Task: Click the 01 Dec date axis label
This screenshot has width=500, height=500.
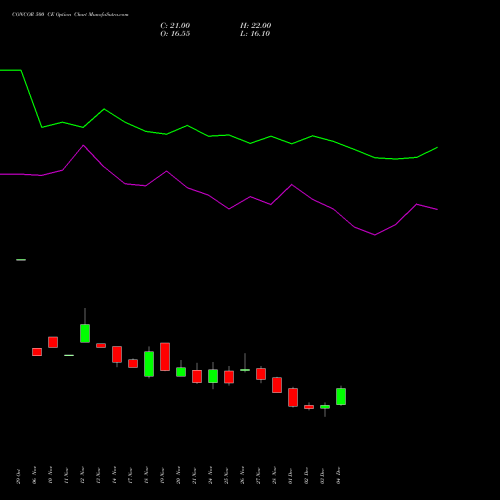Action: [x=290, y=476]
